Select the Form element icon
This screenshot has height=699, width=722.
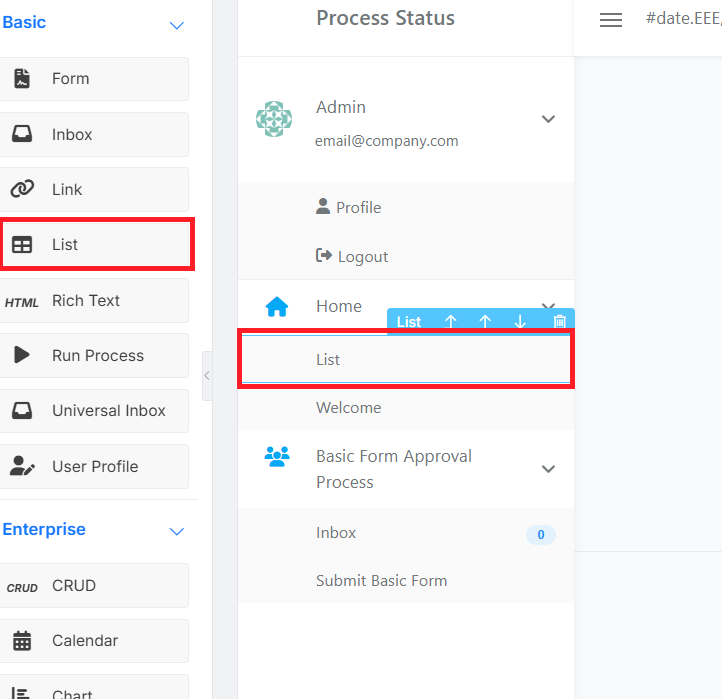coord(22,78)
